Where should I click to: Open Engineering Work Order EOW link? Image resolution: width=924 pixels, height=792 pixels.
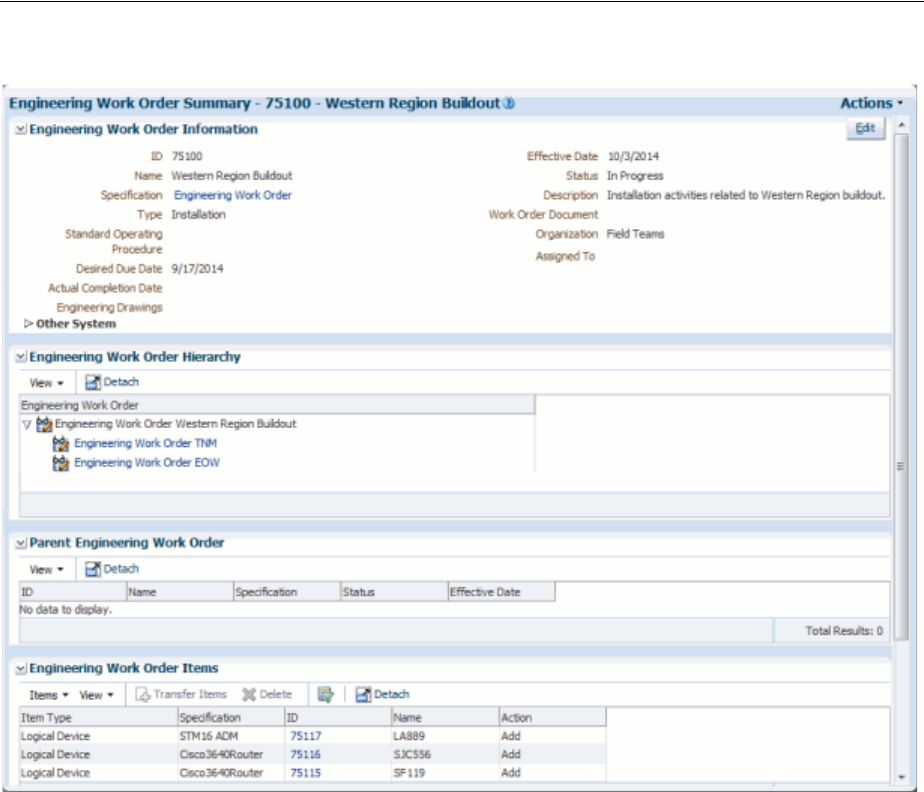[146, 463]
